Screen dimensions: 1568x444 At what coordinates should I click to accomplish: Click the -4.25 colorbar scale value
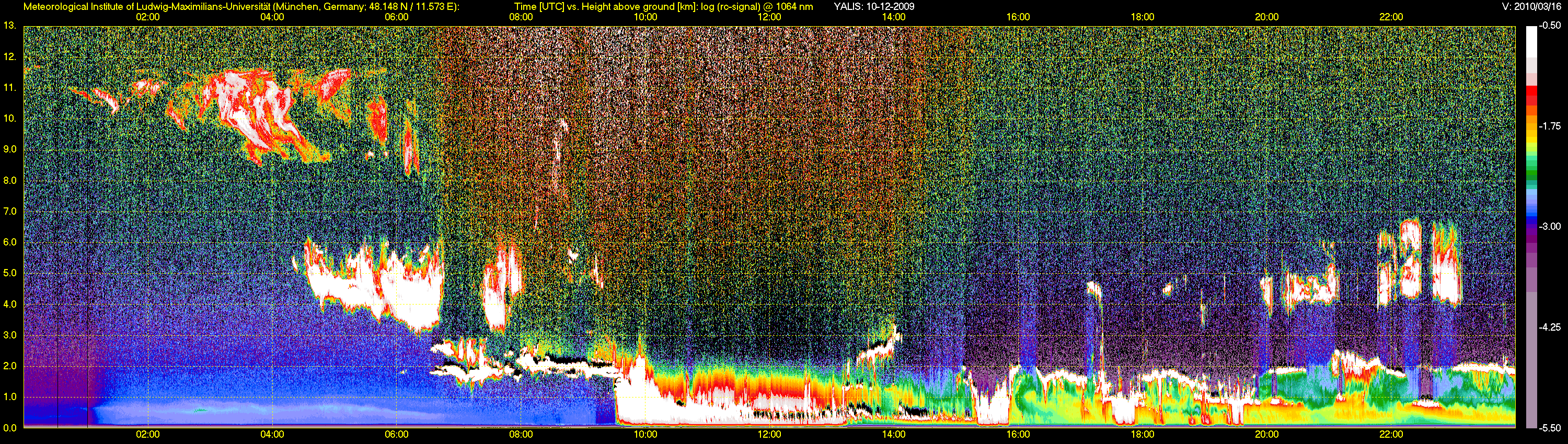click(1550, 327)
